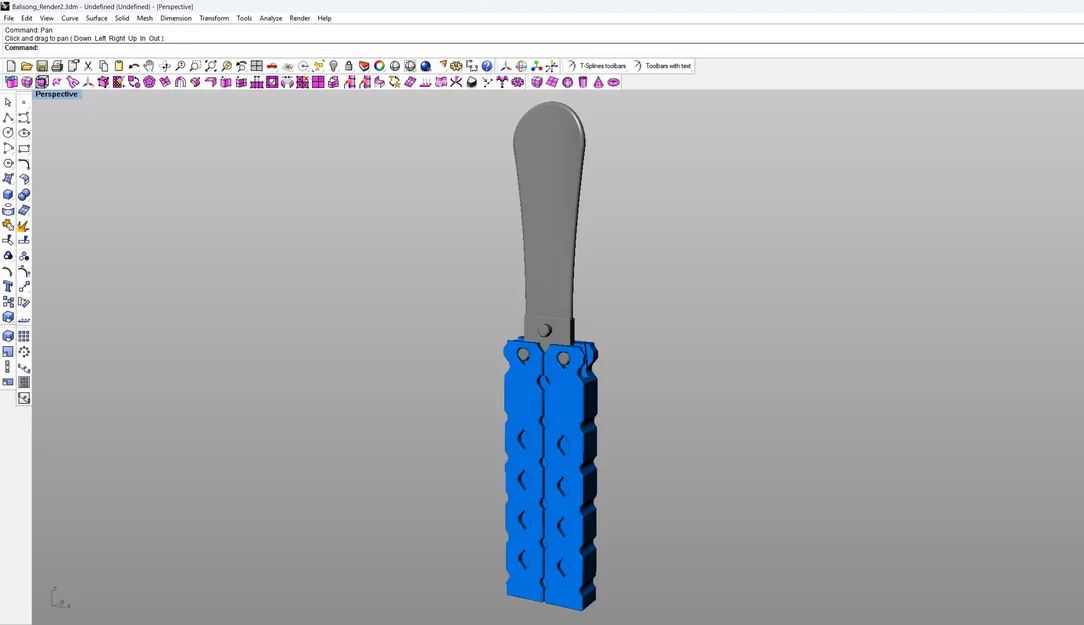The image size is (1084, 625).
Task: Click the Perspective viewport title tab
Action: (57, 94)
